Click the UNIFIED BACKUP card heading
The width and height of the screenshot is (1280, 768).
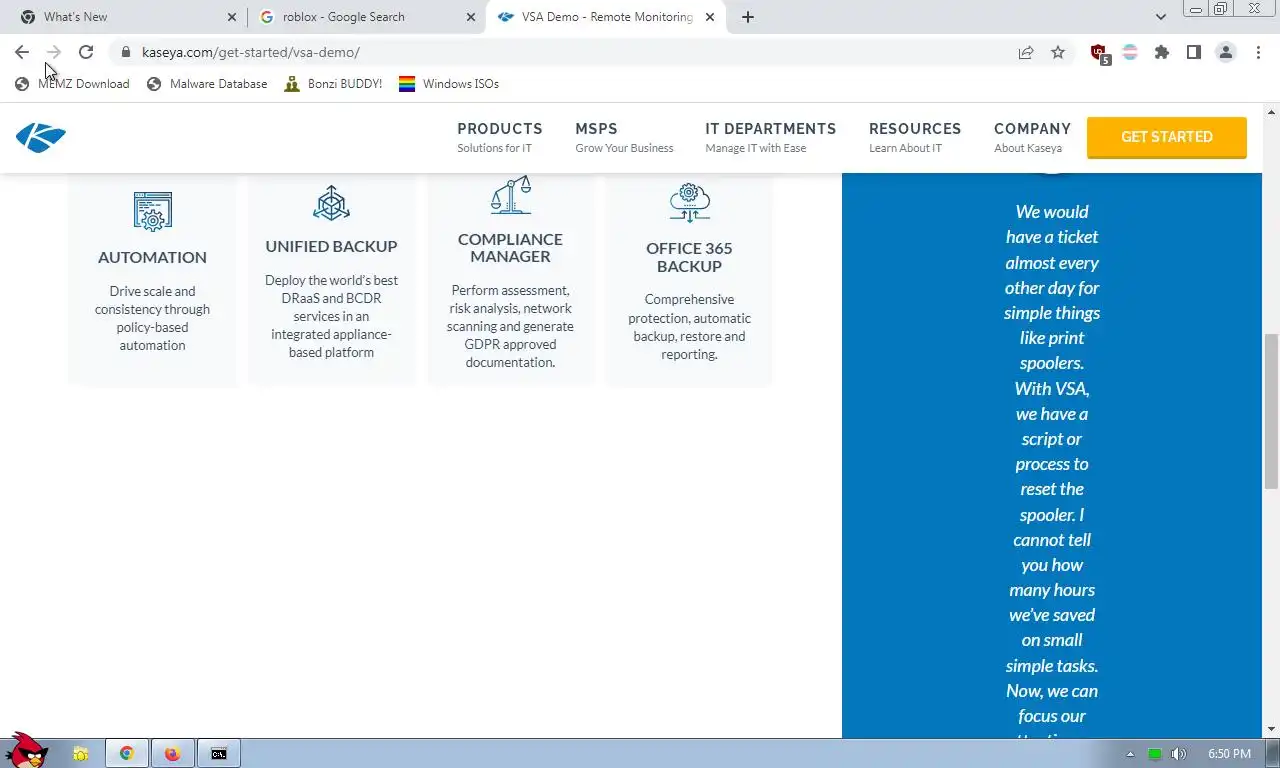[331, 246]
